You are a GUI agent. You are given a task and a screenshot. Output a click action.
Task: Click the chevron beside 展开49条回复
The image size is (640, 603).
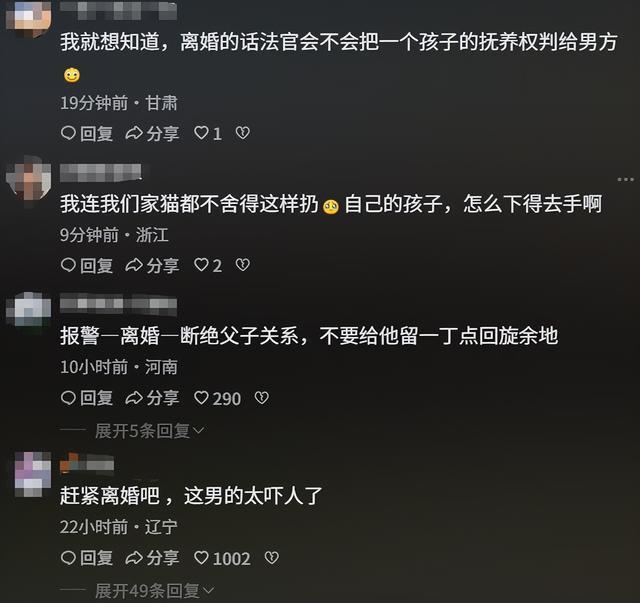click(208, 591)
